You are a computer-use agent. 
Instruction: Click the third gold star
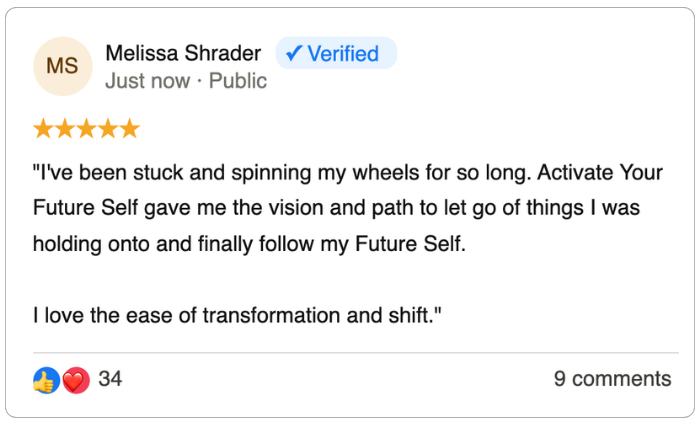click(86, 129)
